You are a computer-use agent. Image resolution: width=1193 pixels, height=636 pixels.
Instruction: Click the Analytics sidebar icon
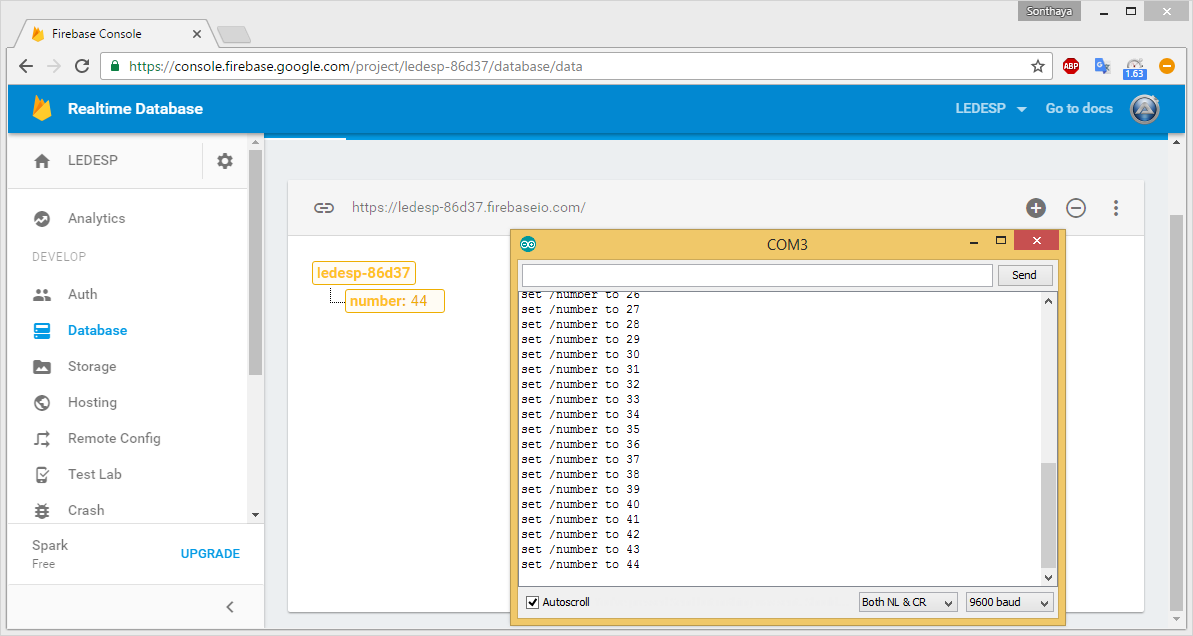click(x=42, y=218)
